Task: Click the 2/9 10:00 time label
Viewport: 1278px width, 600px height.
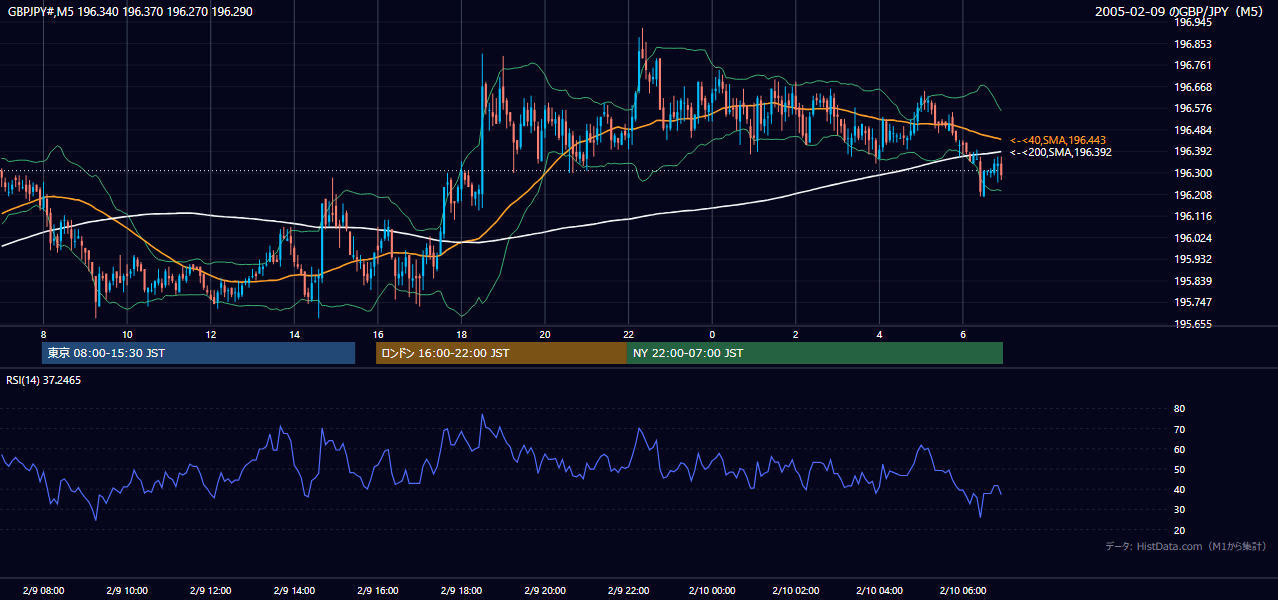Action: [x=127, y=590]
